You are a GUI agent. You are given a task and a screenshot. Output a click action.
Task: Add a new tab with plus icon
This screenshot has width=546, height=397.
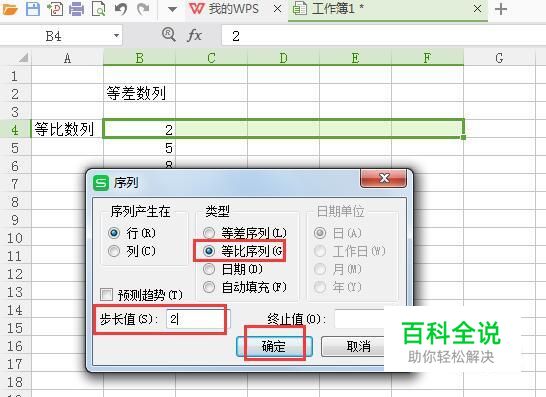[x=501, y=9]
